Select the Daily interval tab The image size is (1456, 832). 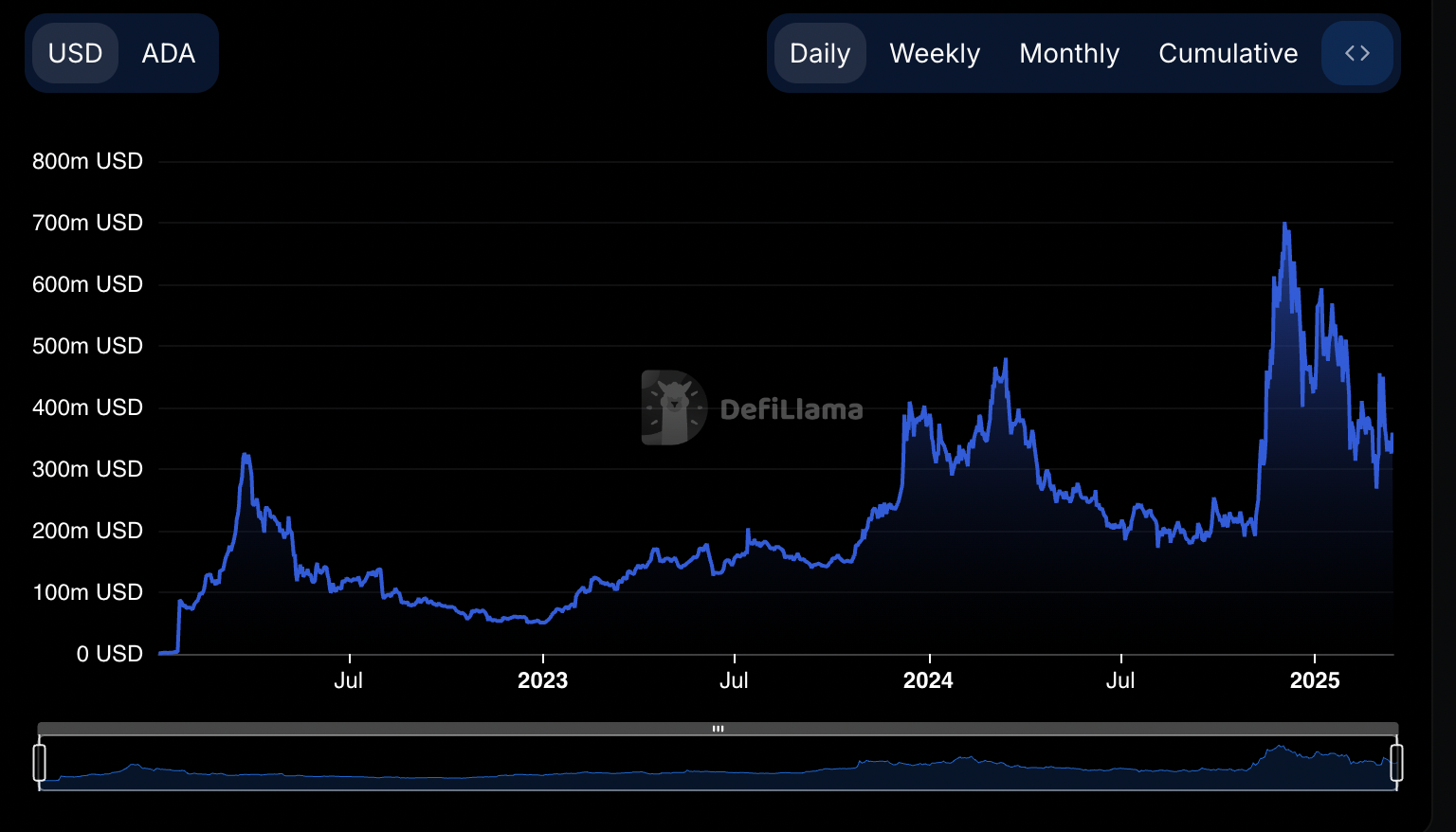[x=820, y=53]
